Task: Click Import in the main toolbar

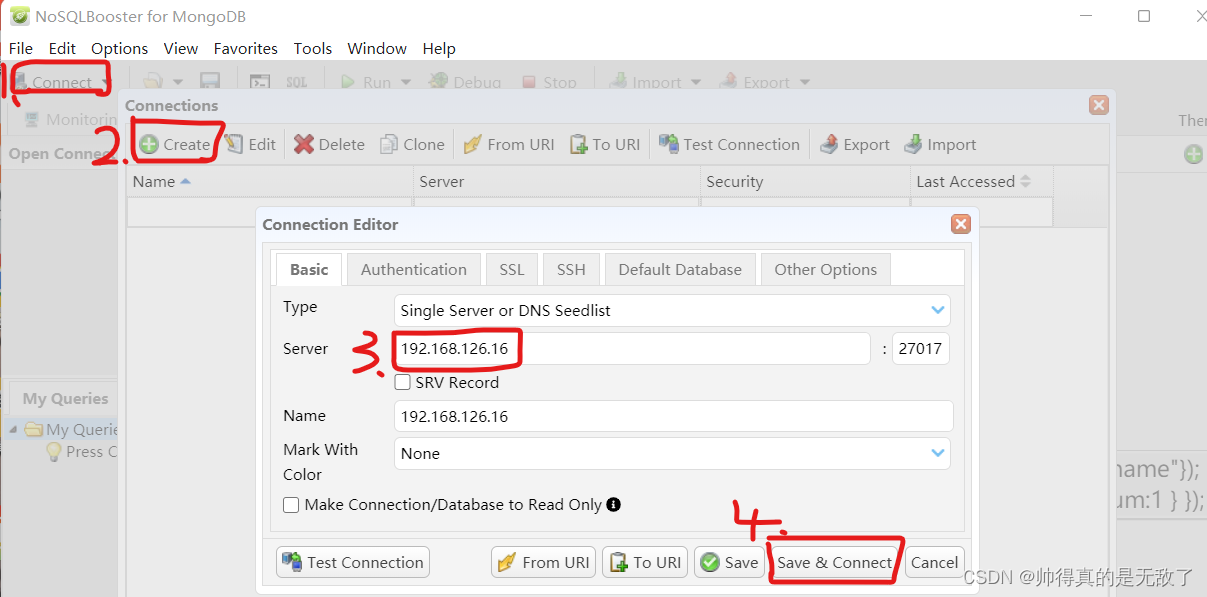Action: (x=645, y=82)
